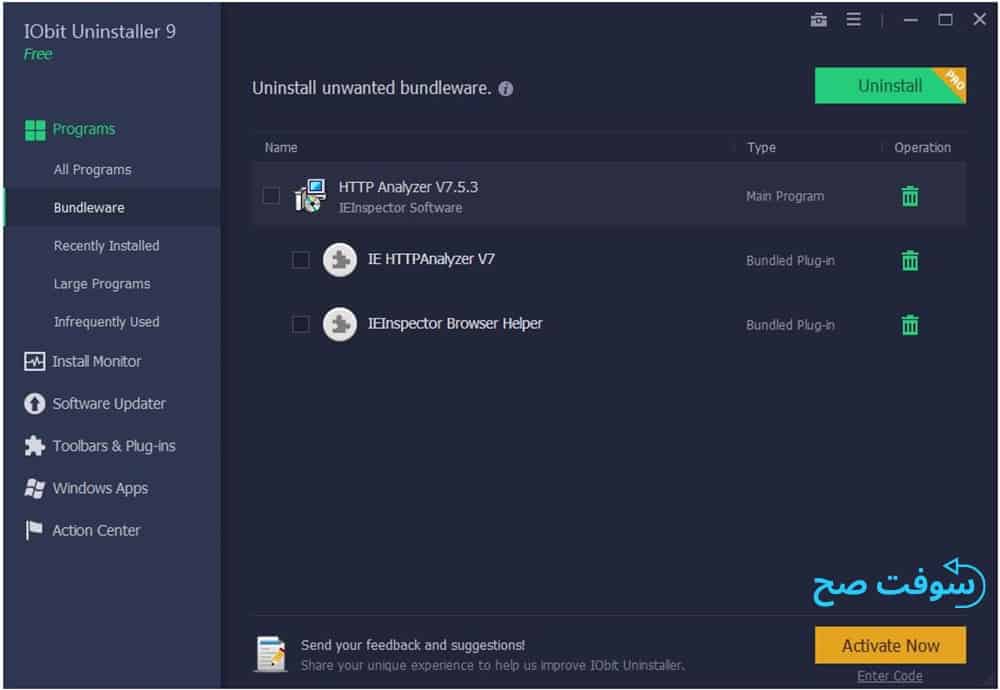Click the green Programs grid icon
1000x690 pixels.
click(x=35, y=130)
